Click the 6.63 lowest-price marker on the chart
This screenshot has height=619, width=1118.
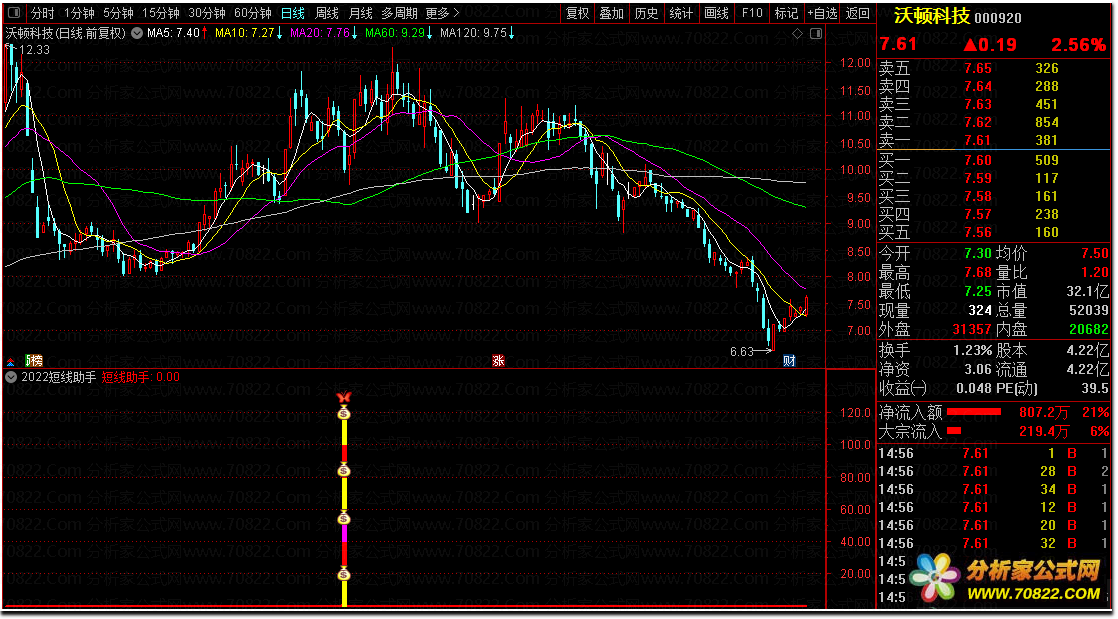742,352
